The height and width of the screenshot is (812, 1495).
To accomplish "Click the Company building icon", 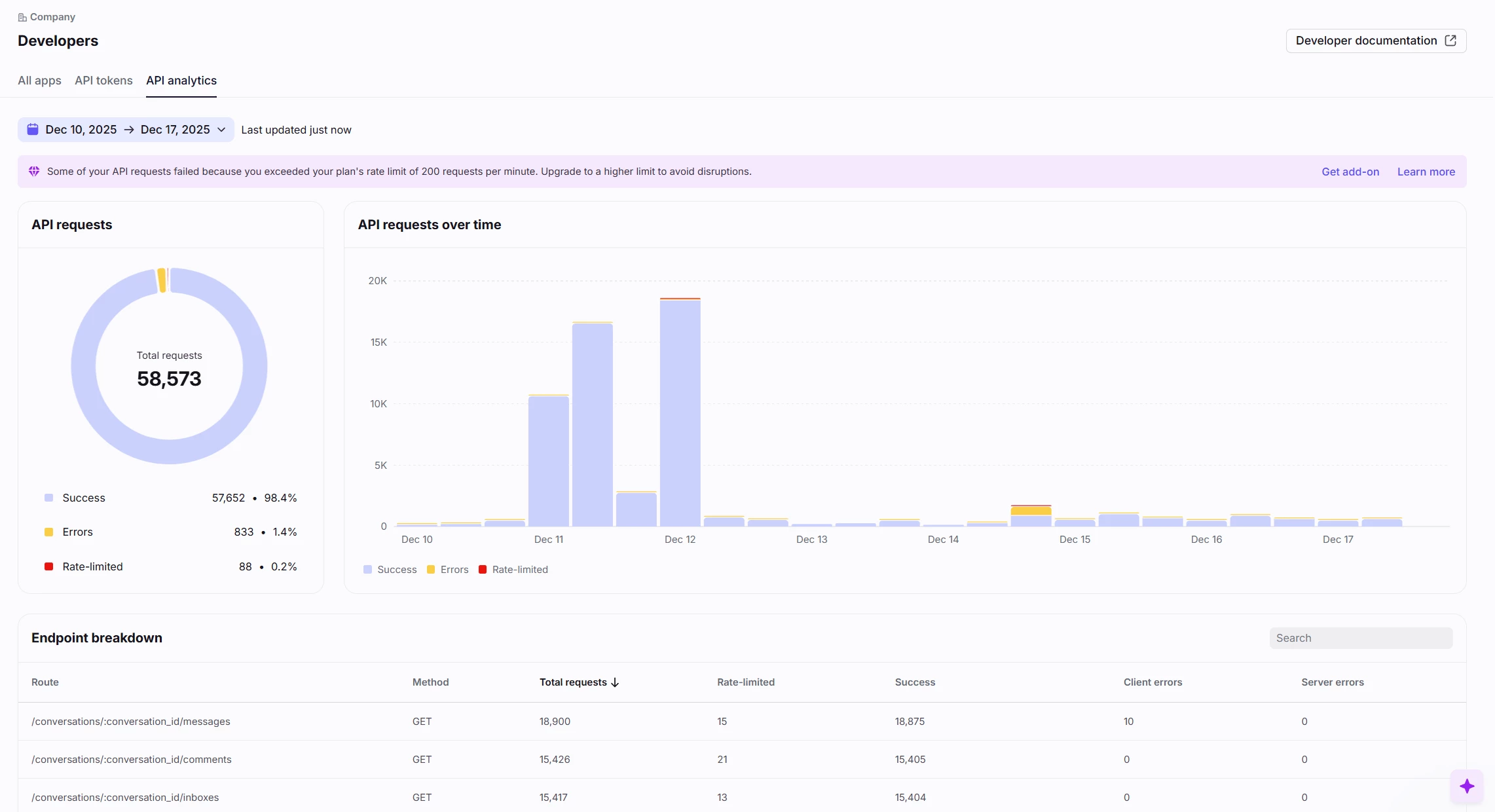I will click(22, 17).
